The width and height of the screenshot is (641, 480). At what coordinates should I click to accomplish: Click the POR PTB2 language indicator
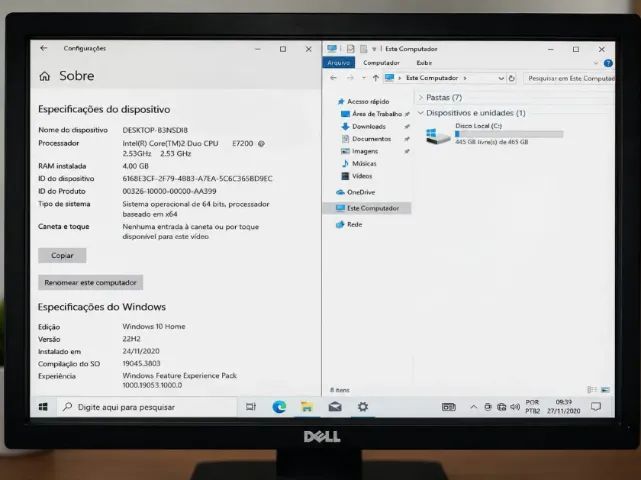pos(532,407)
